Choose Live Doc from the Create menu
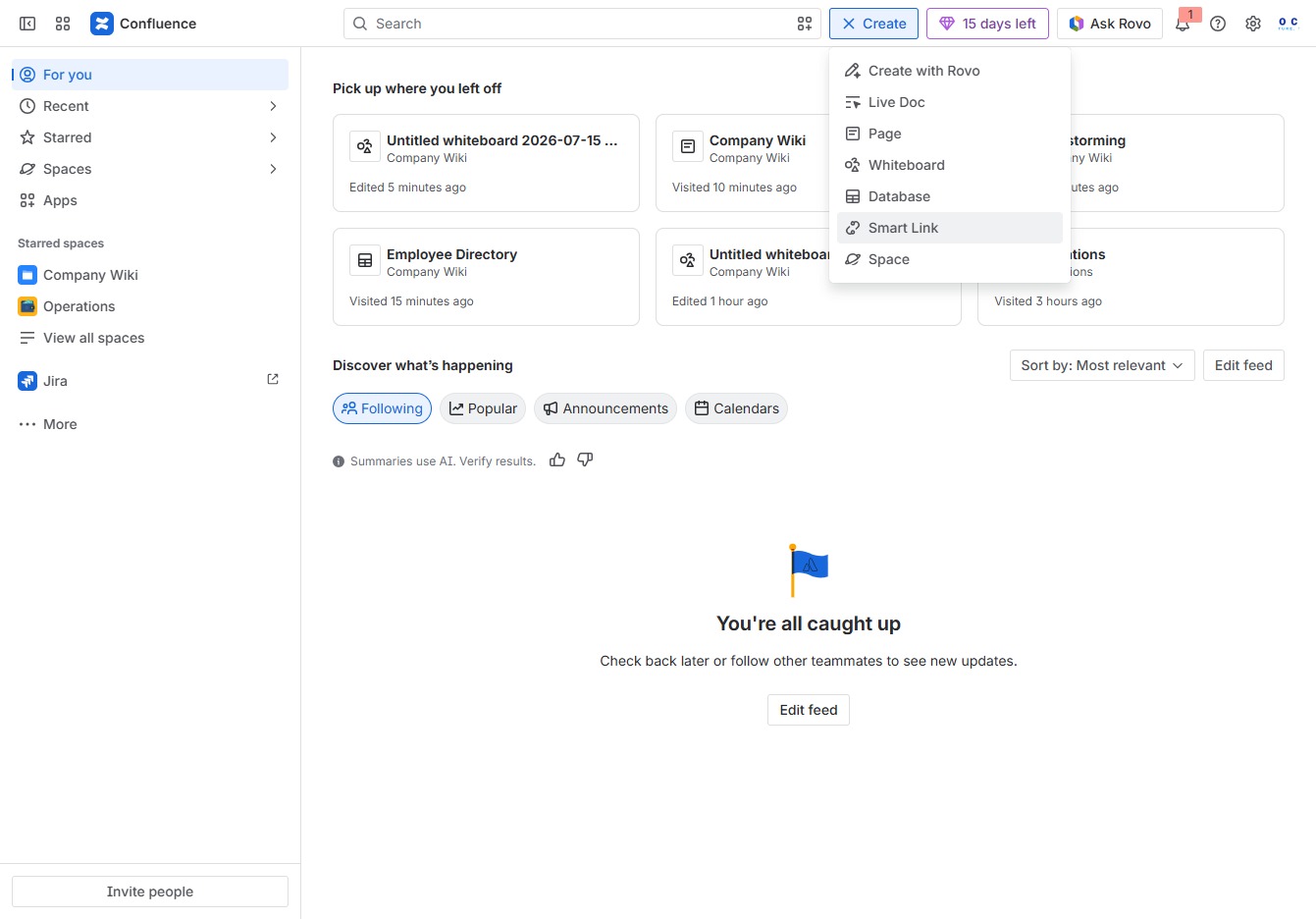This screenshot has height=919, width=1316. (950, 102)
